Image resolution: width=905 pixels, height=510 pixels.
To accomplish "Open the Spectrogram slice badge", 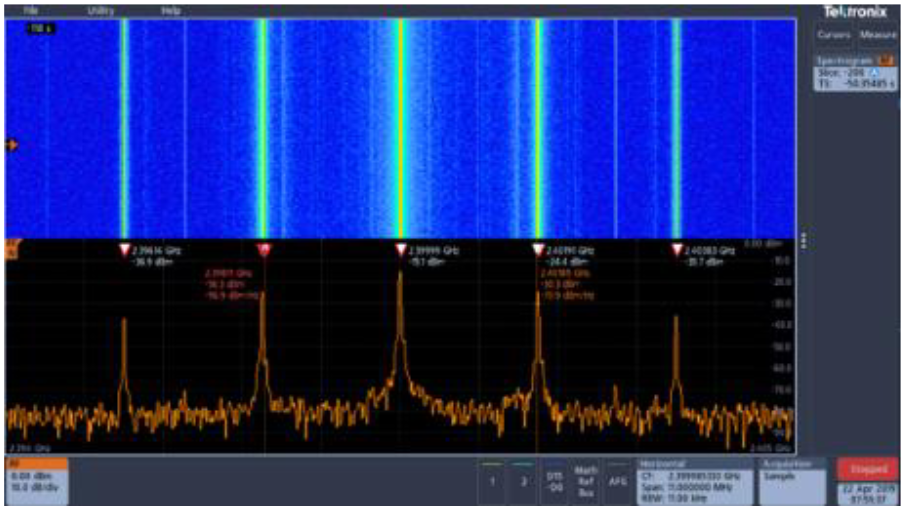I will [855, 73].
